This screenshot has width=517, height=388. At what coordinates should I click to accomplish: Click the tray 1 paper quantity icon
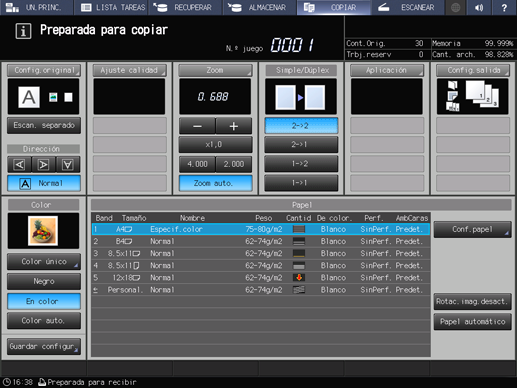pos(299,229)
